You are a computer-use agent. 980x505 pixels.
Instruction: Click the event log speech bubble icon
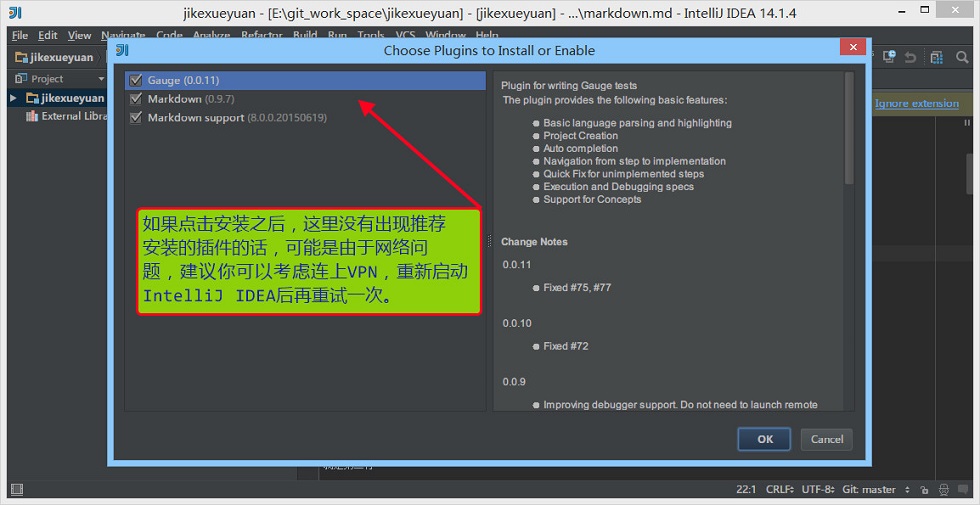point(964,490)
